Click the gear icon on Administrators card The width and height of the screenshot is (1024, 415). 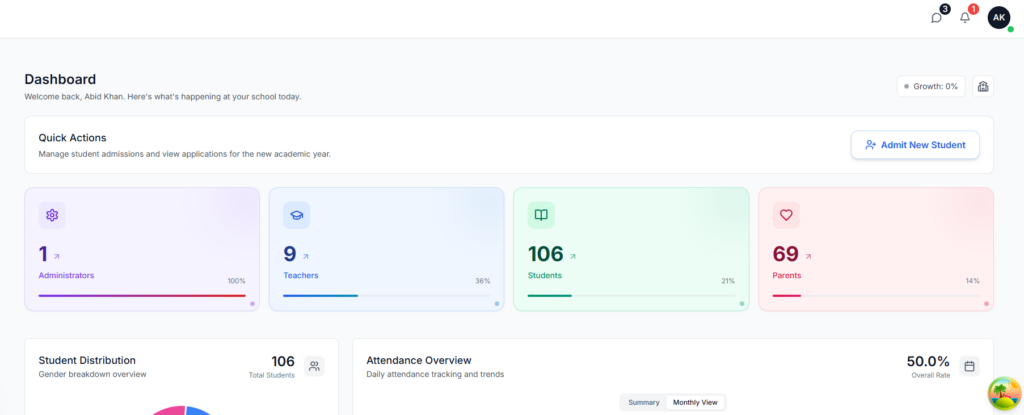point(52,215)
